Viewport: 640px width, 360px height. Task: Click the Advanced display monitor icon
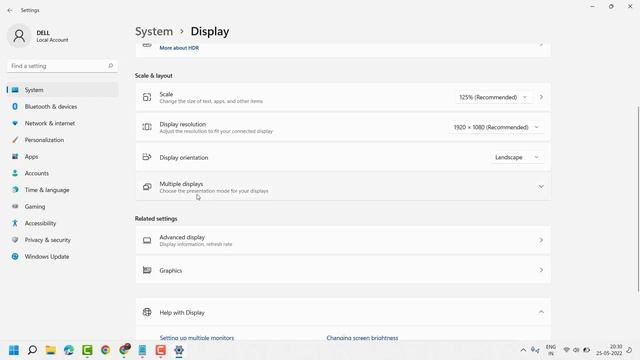[x=147, y=240]
